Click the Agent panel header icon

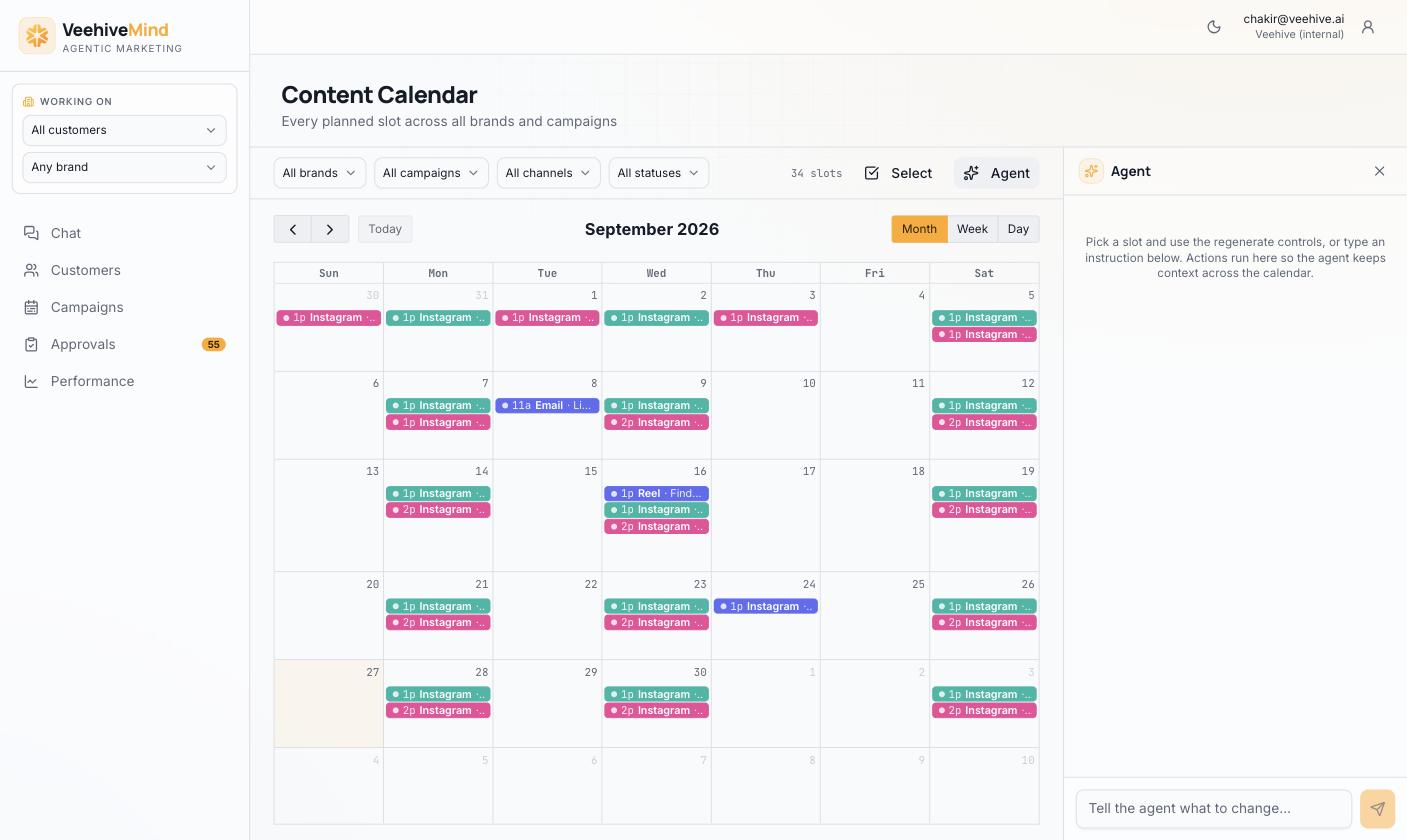[1091, 171]
